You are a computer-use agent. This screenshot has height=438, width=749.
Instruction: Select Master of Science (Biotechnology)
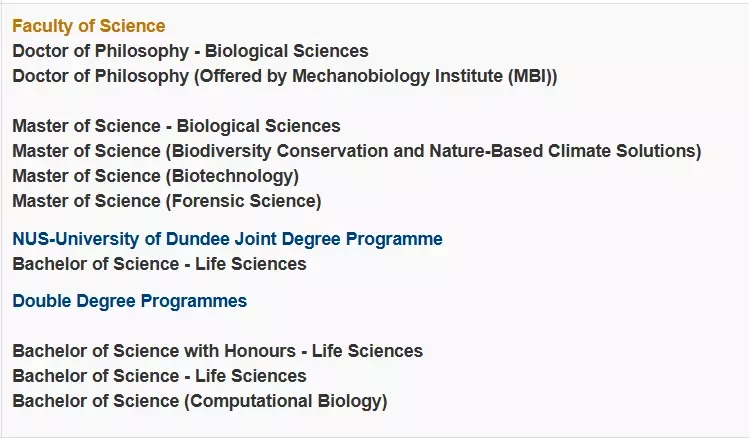pyautogui.click(x=156, y=176)
